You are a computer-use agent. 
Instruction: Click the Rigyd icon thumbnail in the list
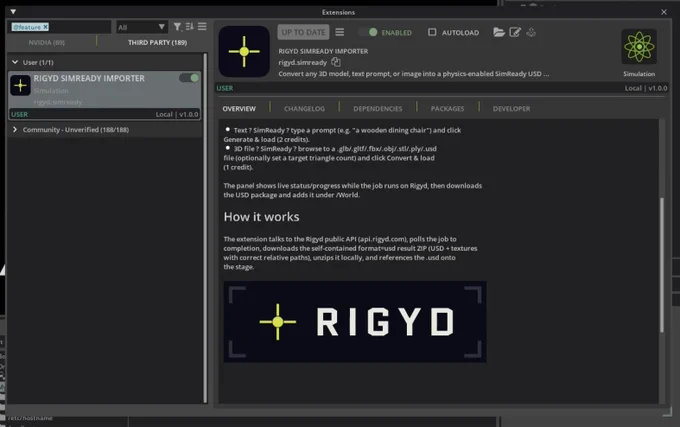coord(20,85)
